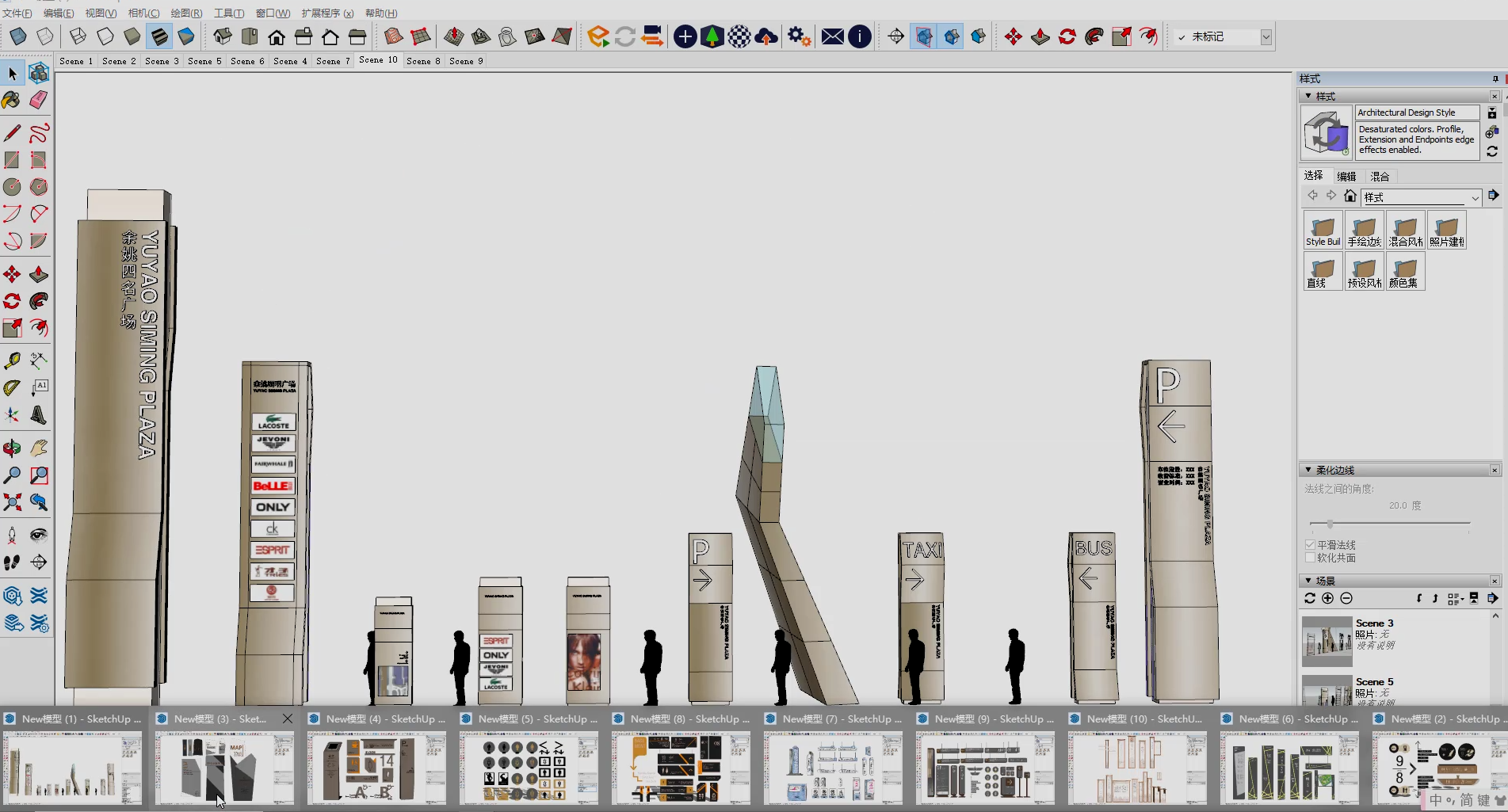Add a new scene with plus button
1508x812 pixels.
(x=1328, y=598)
